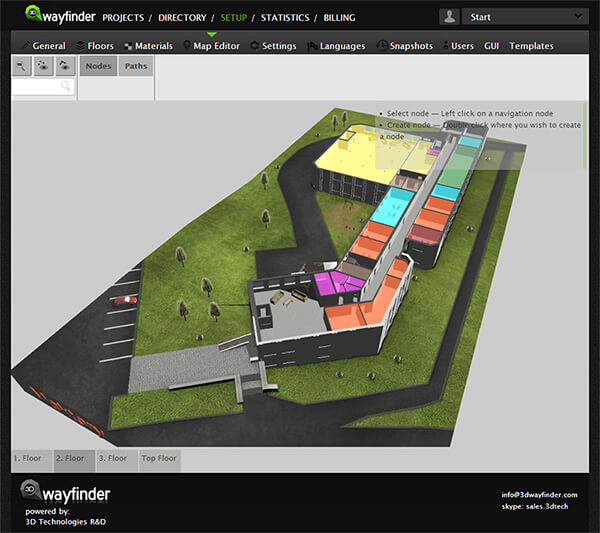Select the Nodes mode button
600x533 pixels.
point(98,66)
